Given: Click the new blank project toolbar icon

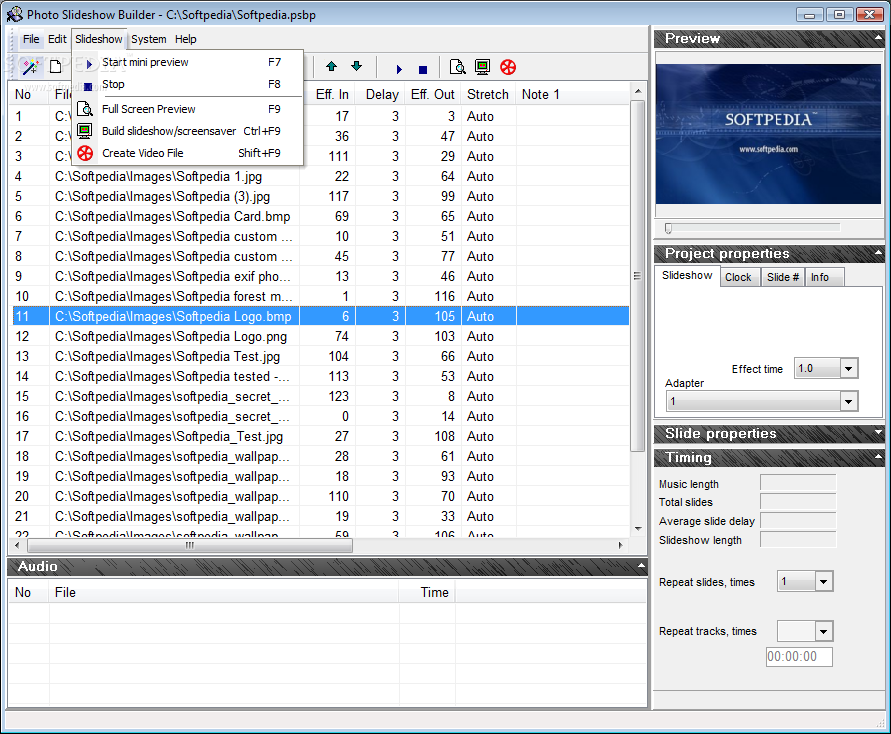Looking at the screenshot, I should tap(55, 67).
